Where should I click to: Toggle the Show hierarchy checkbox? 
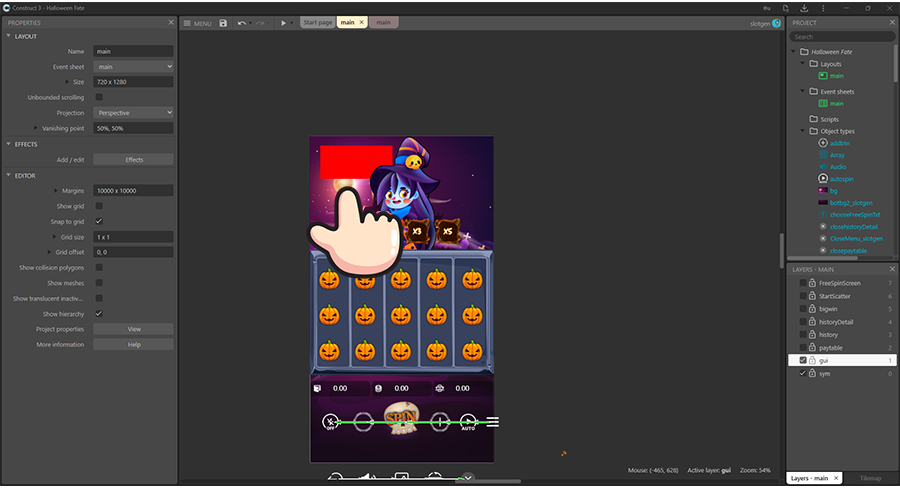(98, 313)
